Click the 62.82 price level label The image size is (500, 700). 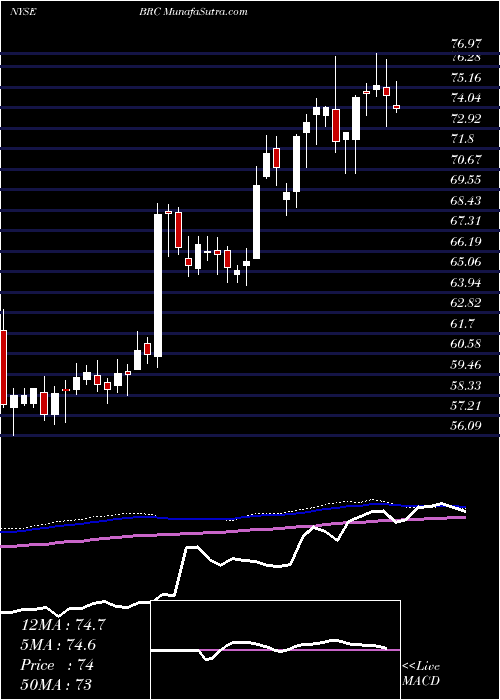pos(467,303)
